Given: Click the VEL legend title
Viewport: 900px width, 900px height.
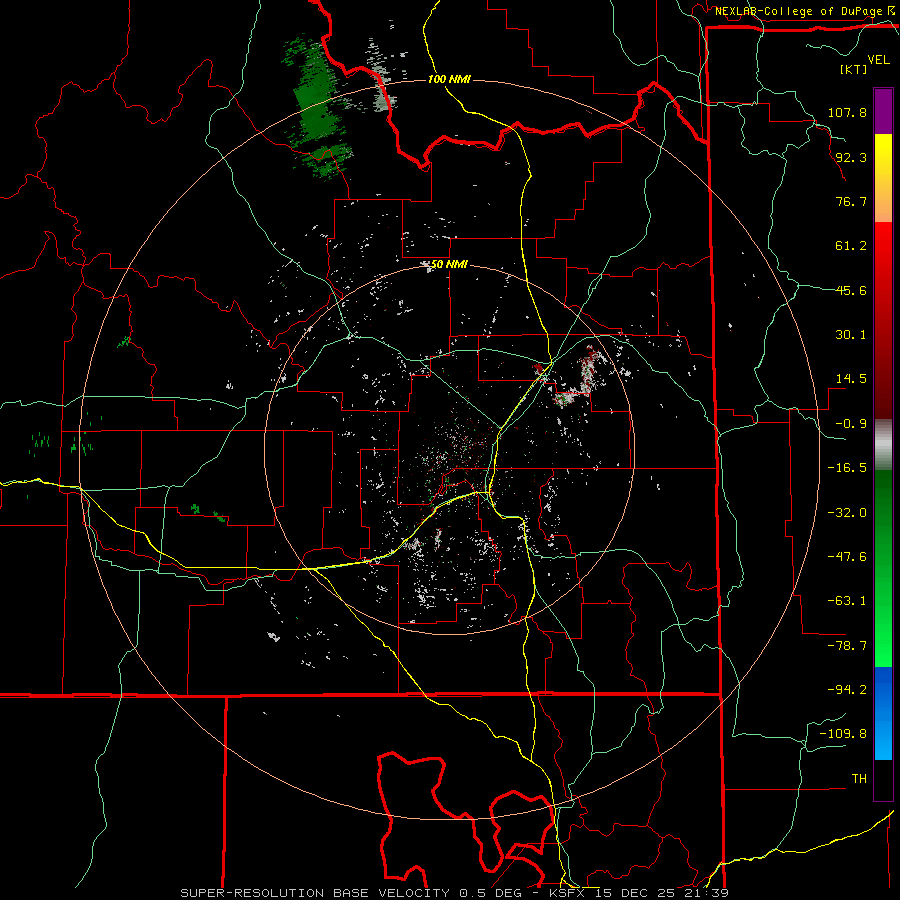Looking at the screenshot, I should tap(878, 60).
